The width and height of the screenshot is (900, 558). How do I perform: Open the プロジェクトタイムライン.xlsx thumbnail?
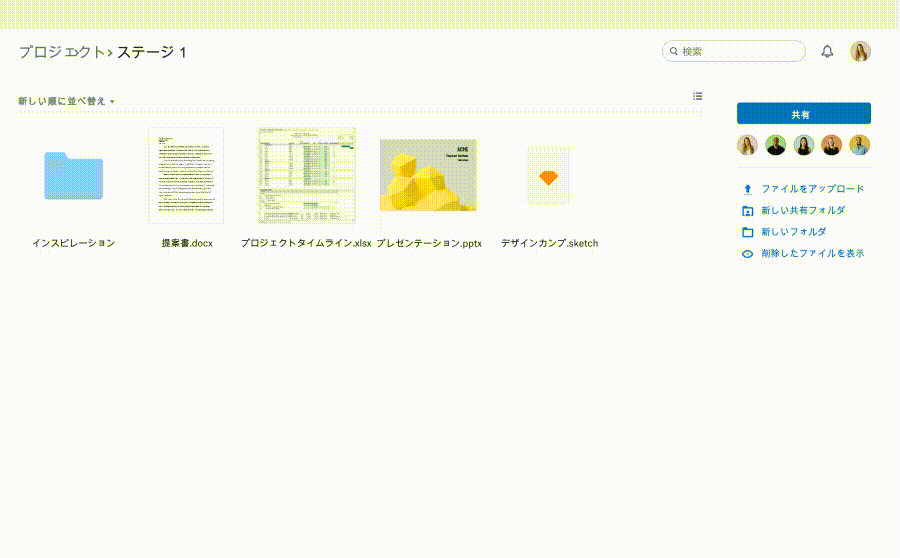306,176
